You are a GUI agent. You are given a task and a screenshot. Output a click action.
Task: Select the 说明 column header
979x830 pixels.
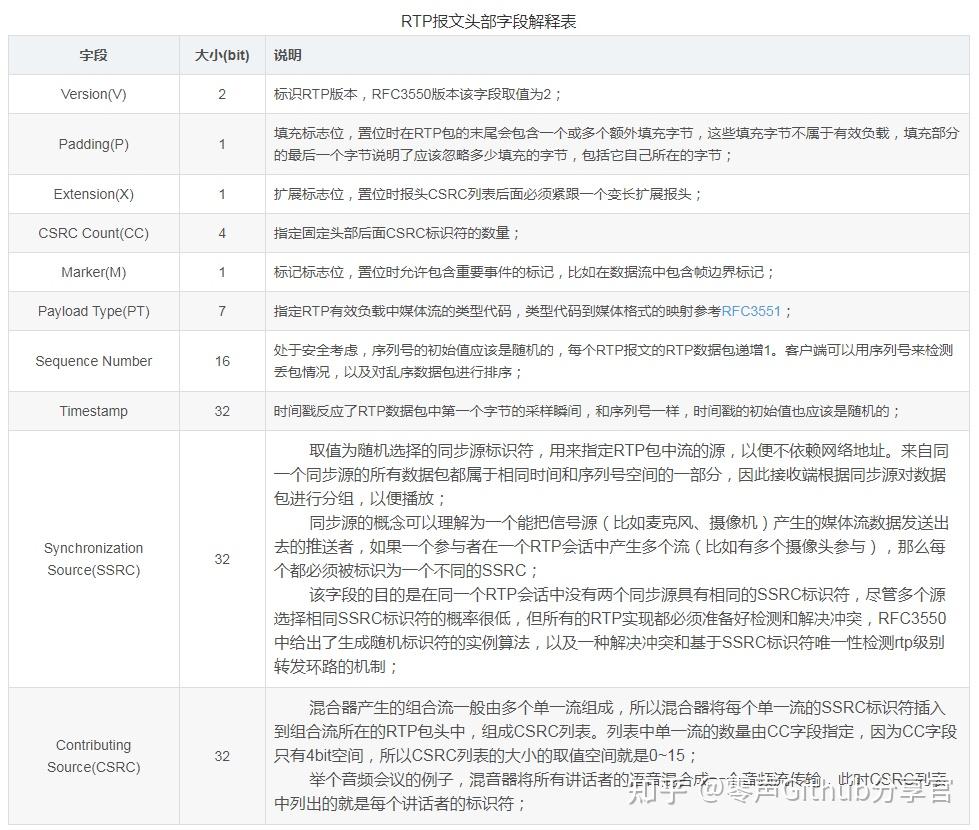290,55
